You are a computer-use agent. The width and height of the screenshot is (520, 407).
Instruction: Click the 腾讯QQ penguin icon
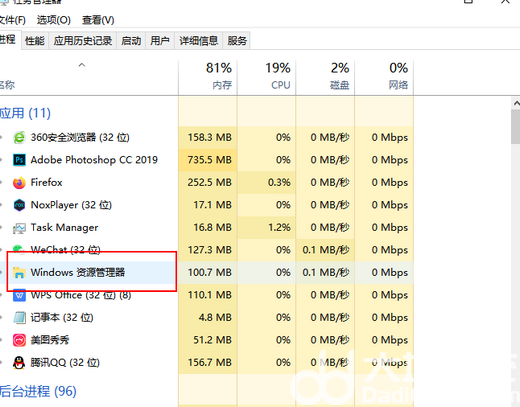point(19,363)
